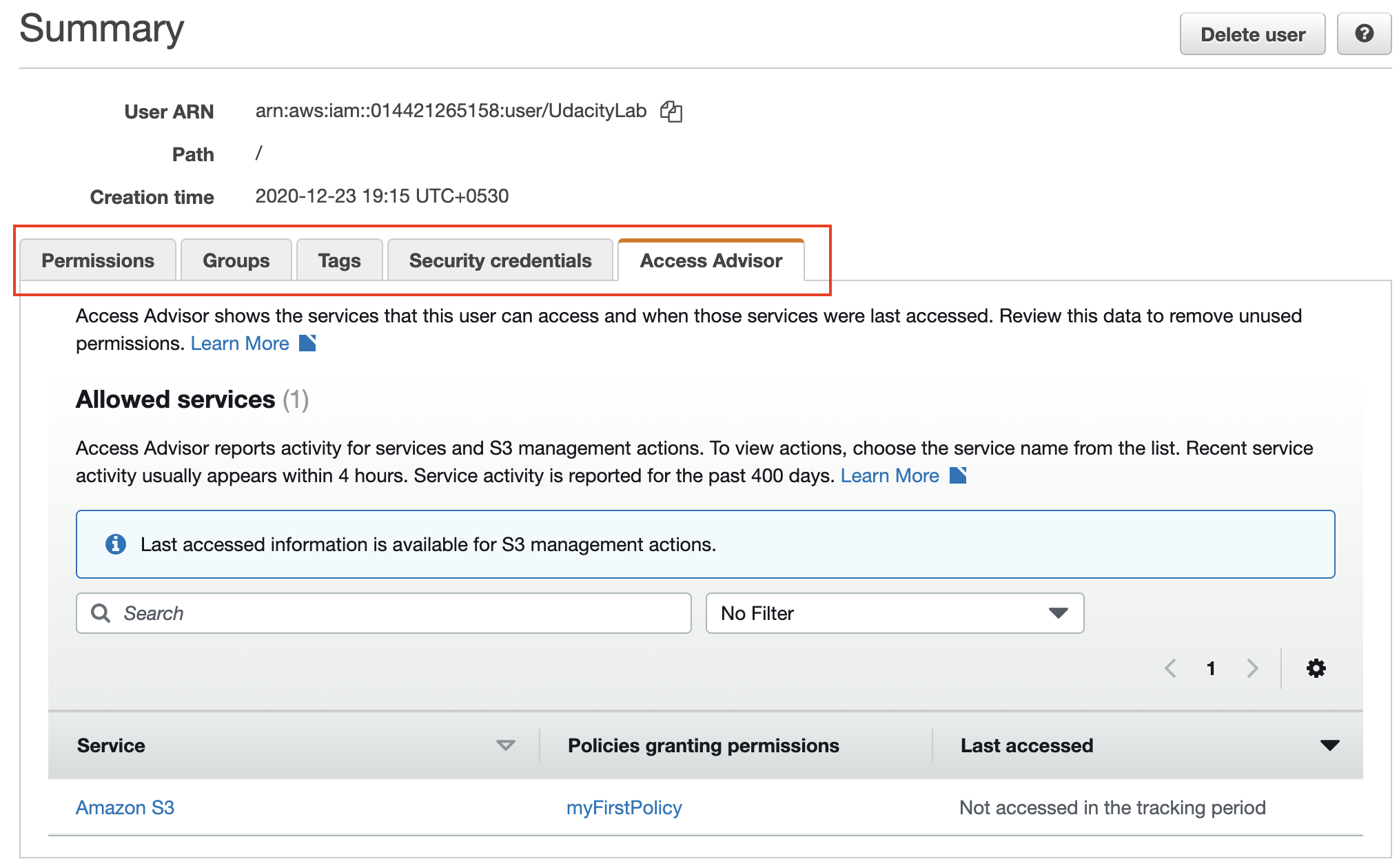The width and height of the screenshot is (1399, 868).
Task: Open the No Filter dropdown
Action: (895, 613)
